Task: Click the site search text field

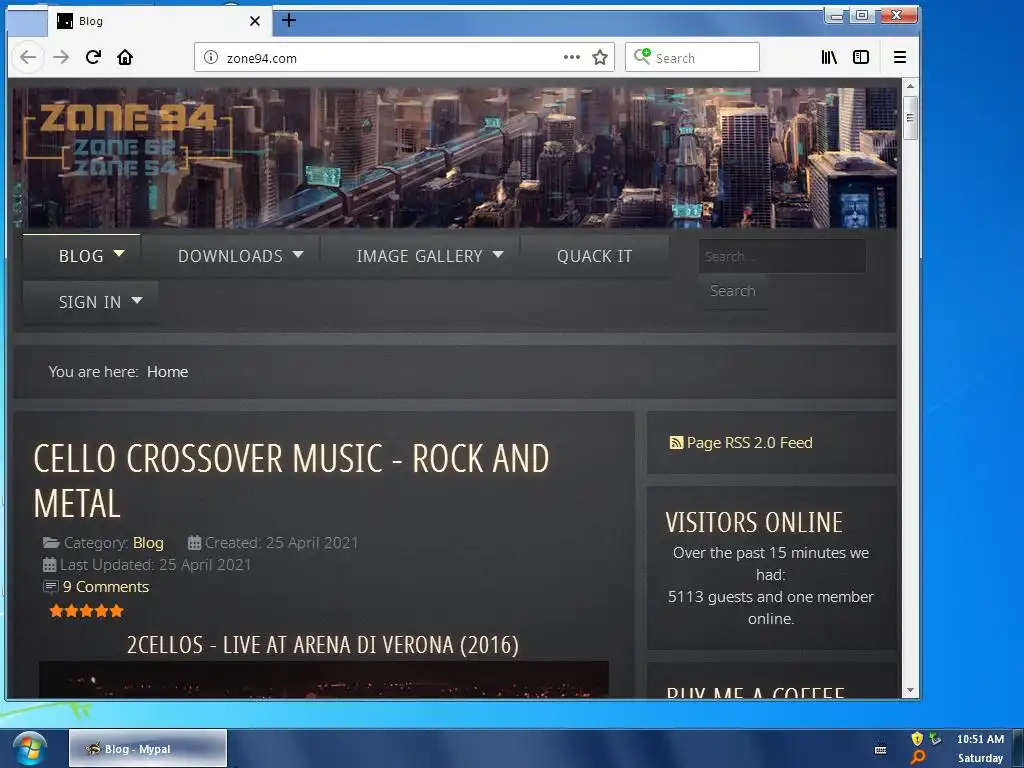Action: (782, 256)
